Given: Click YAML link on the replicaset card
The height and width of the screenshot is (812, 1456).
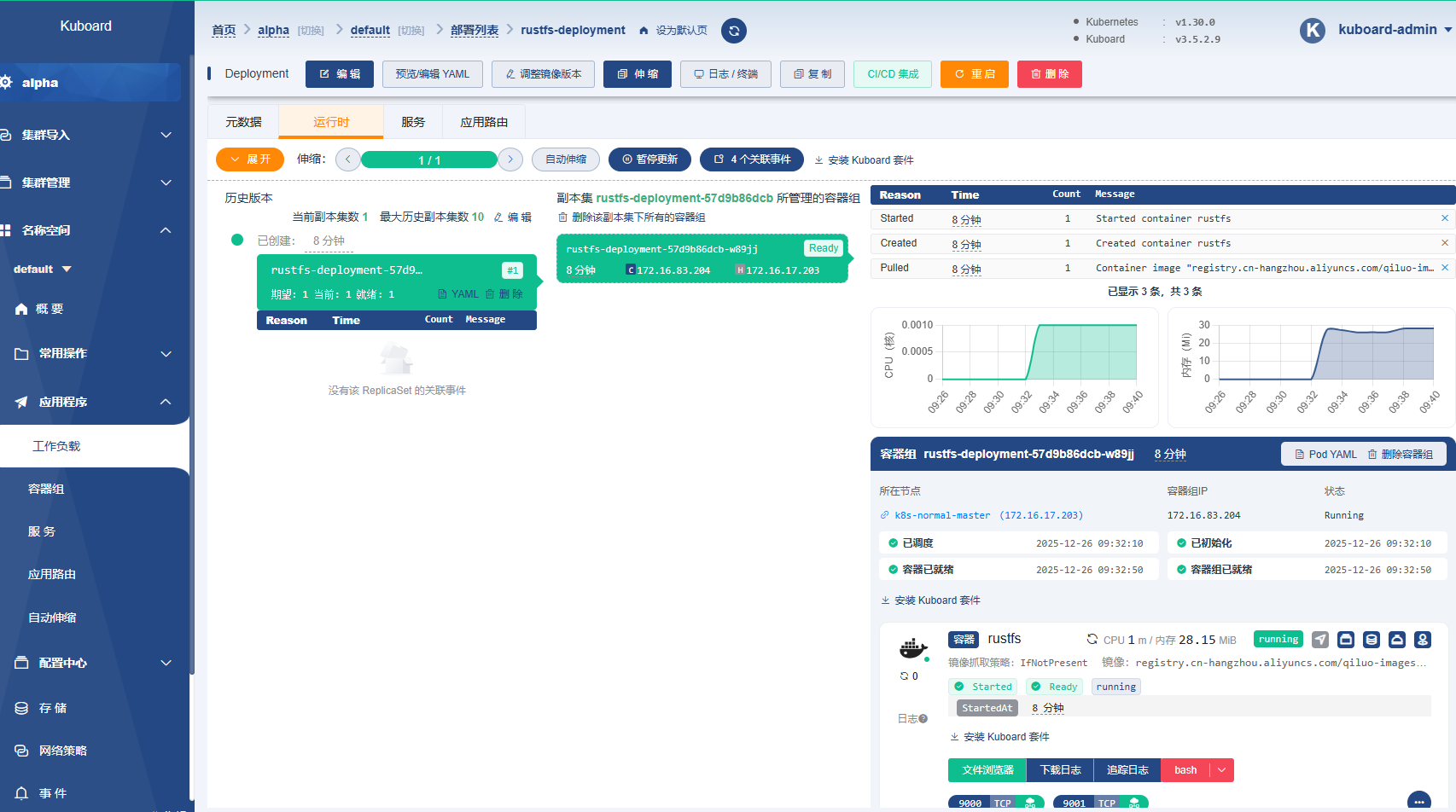Looking at the screenshot, I should (x=458, y=294).
